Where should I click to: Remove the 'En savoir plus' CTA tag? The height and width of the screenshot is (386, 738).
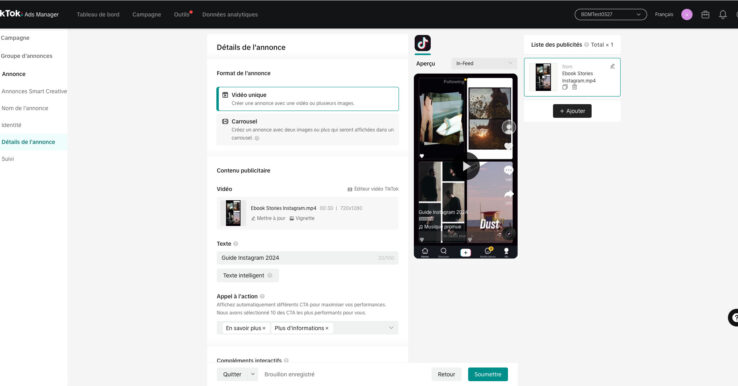pyautogui.click(x=264, y=328)
